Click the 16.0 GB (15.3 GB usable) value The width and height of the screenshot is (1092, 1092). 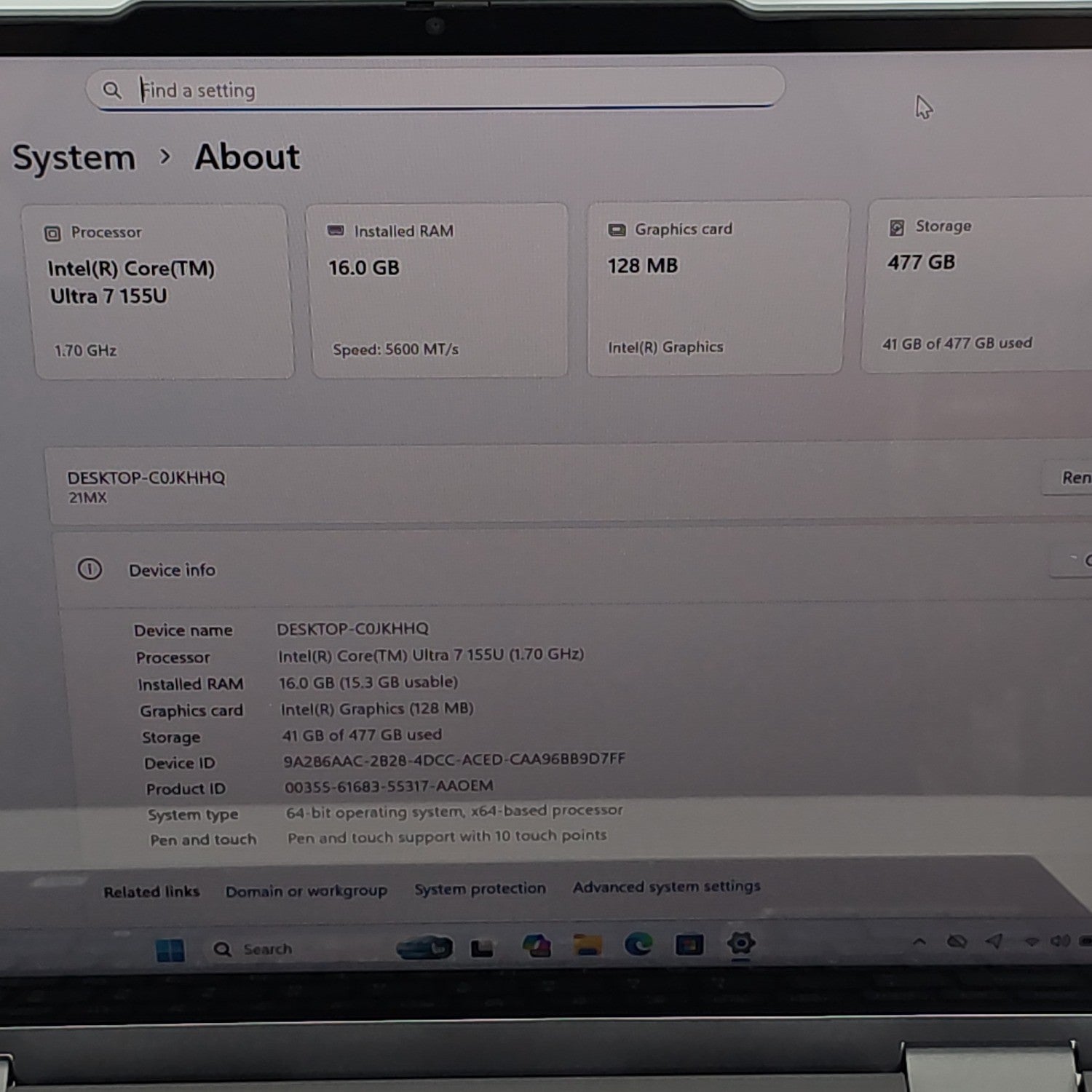(368, 682)
